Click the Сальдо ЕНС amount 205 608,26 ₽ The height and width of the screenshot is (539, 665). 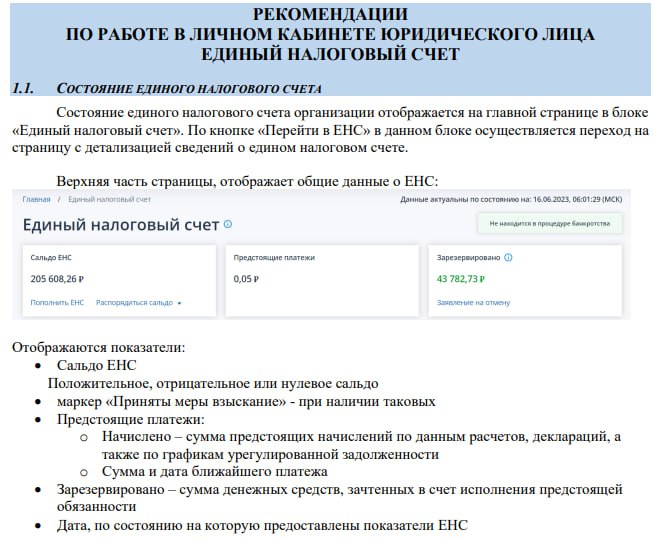(58, 279)
